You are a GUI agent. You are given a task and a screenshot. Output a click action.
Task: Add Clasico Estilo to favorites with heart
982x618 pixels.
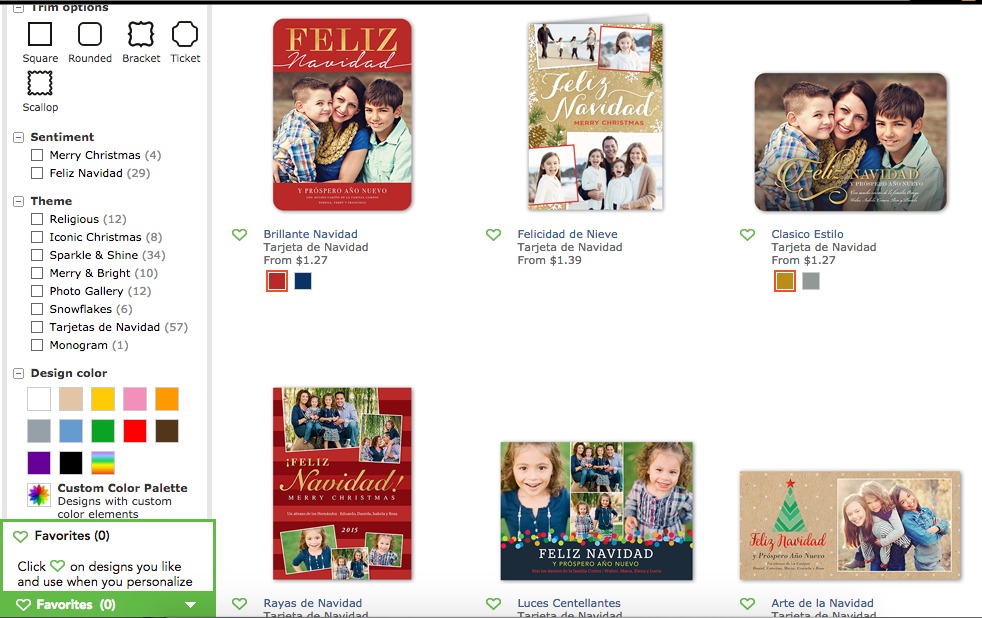coord(747,235)
